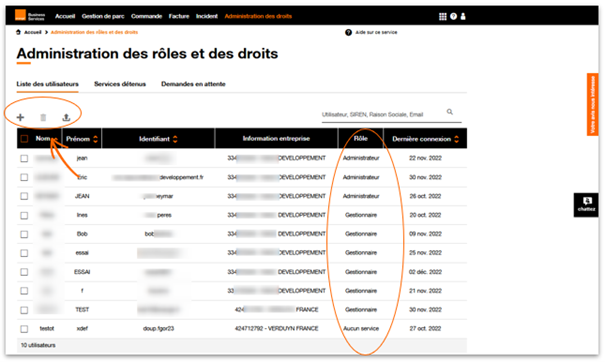Open the Gestion de parc menu
Viewport: 605px width, 362px height.
(x=103, y=16)
